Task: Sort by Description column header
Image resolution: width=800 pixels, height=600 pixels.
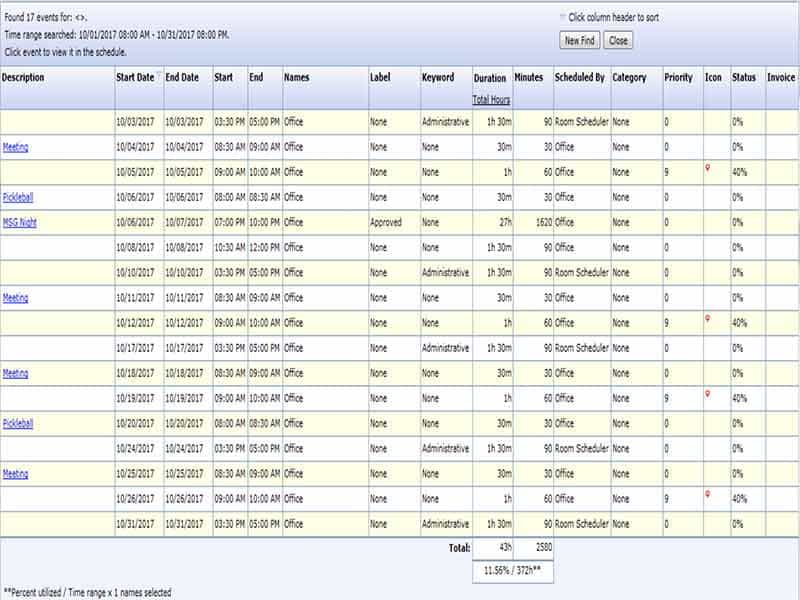Action: click(x=23, y=78)
